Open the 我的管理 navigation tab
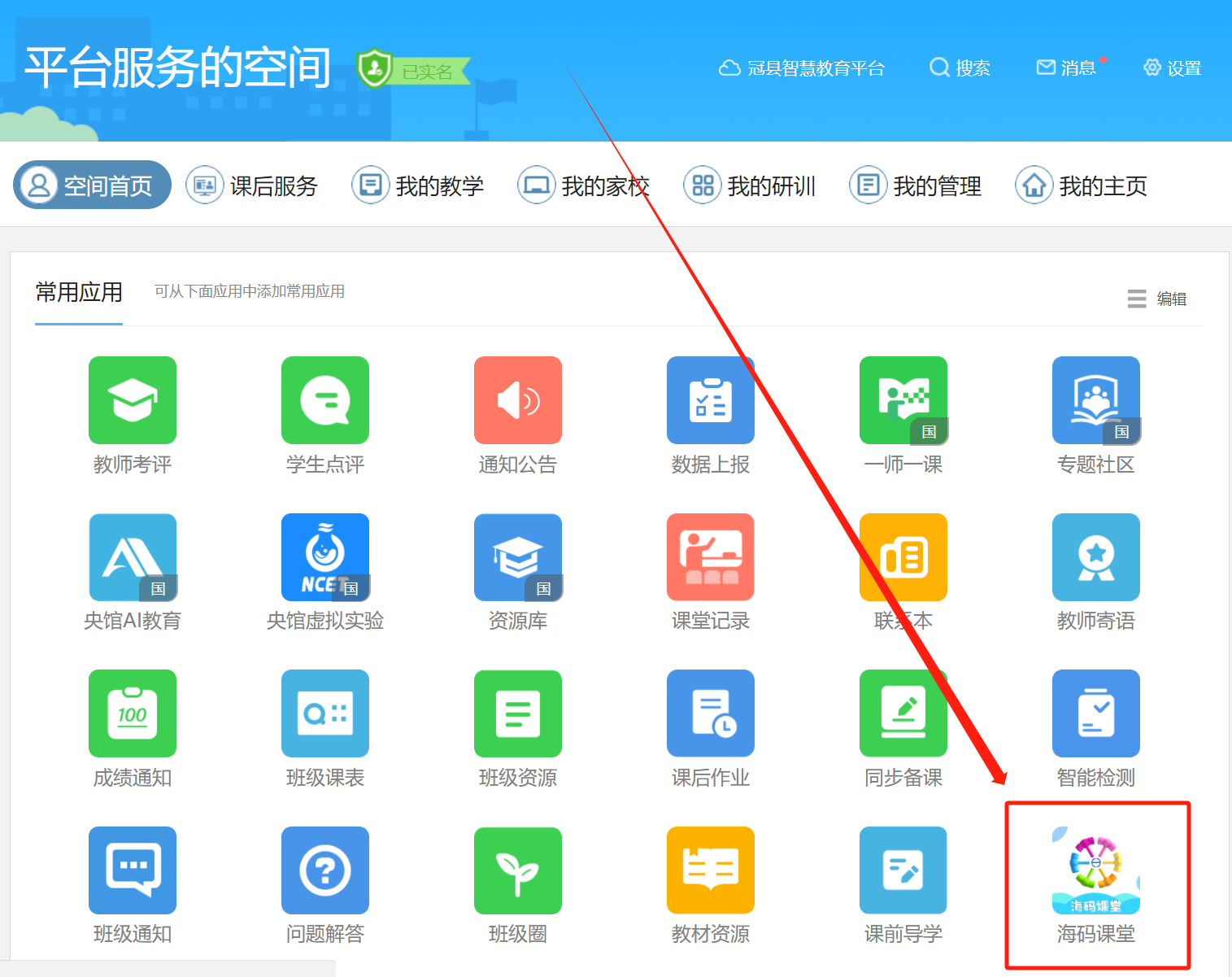Screen dimensions: 1232x977 pyautogui.click(x=916, y=185)
